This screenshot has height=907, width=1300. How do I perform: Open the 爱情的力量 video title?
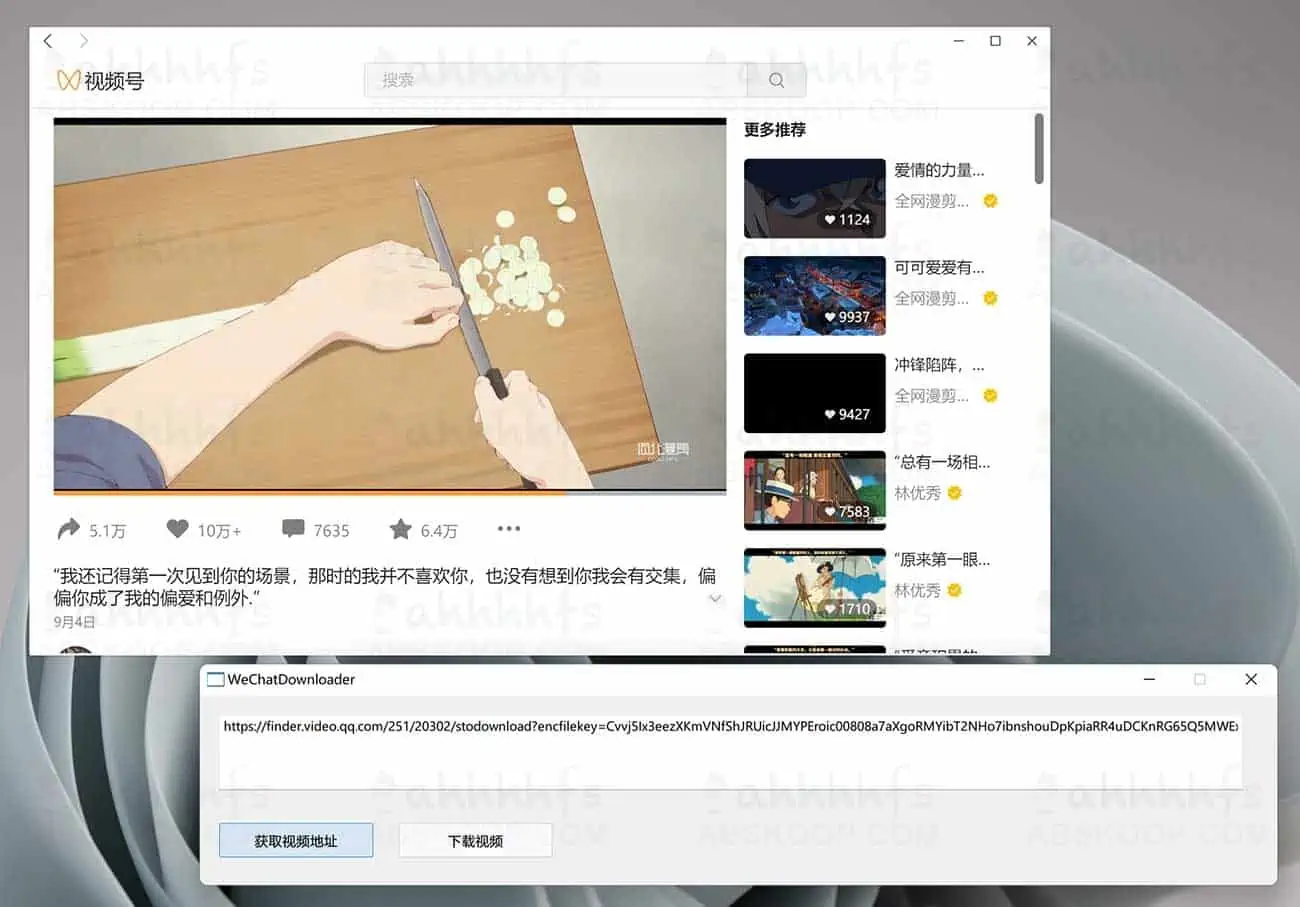[939, 170]
